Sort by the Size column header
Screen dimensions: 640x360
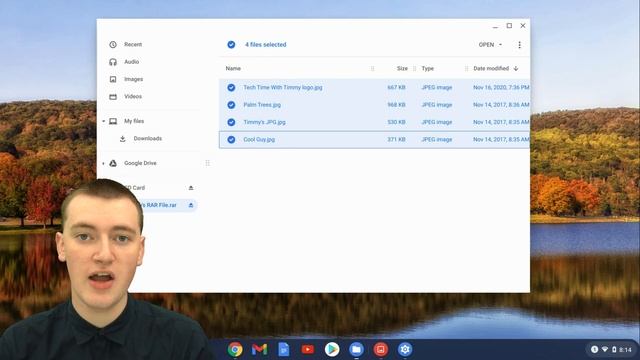[402, 69]
